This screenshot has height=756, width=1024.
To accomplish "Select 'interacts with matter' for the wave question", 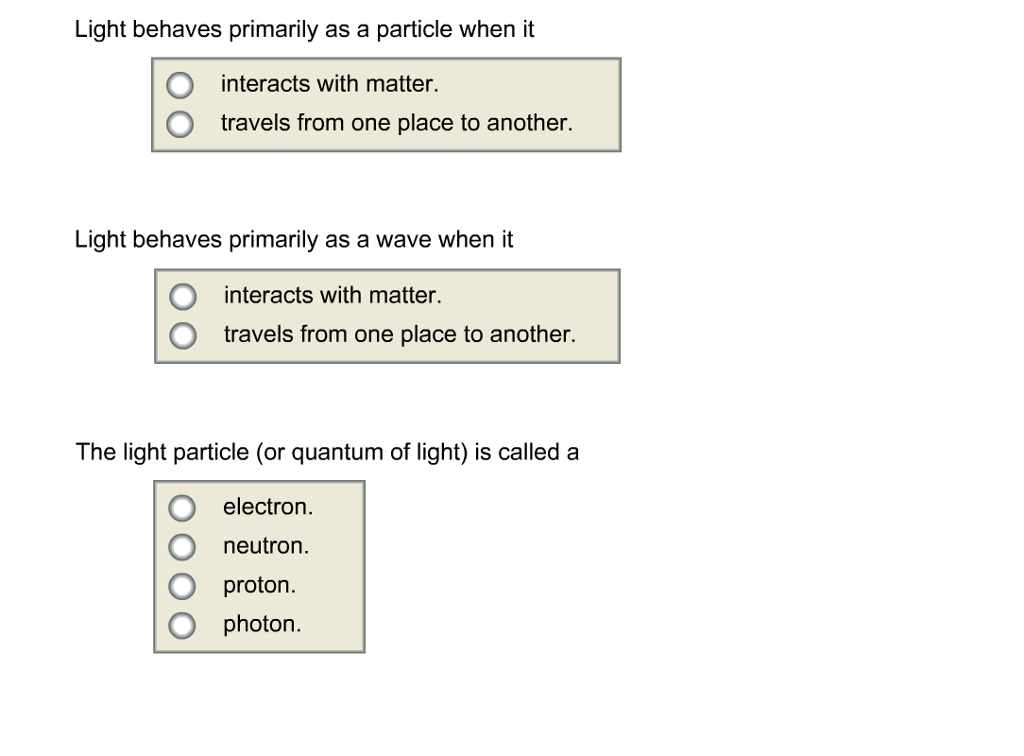I will [x=182, y=296].
